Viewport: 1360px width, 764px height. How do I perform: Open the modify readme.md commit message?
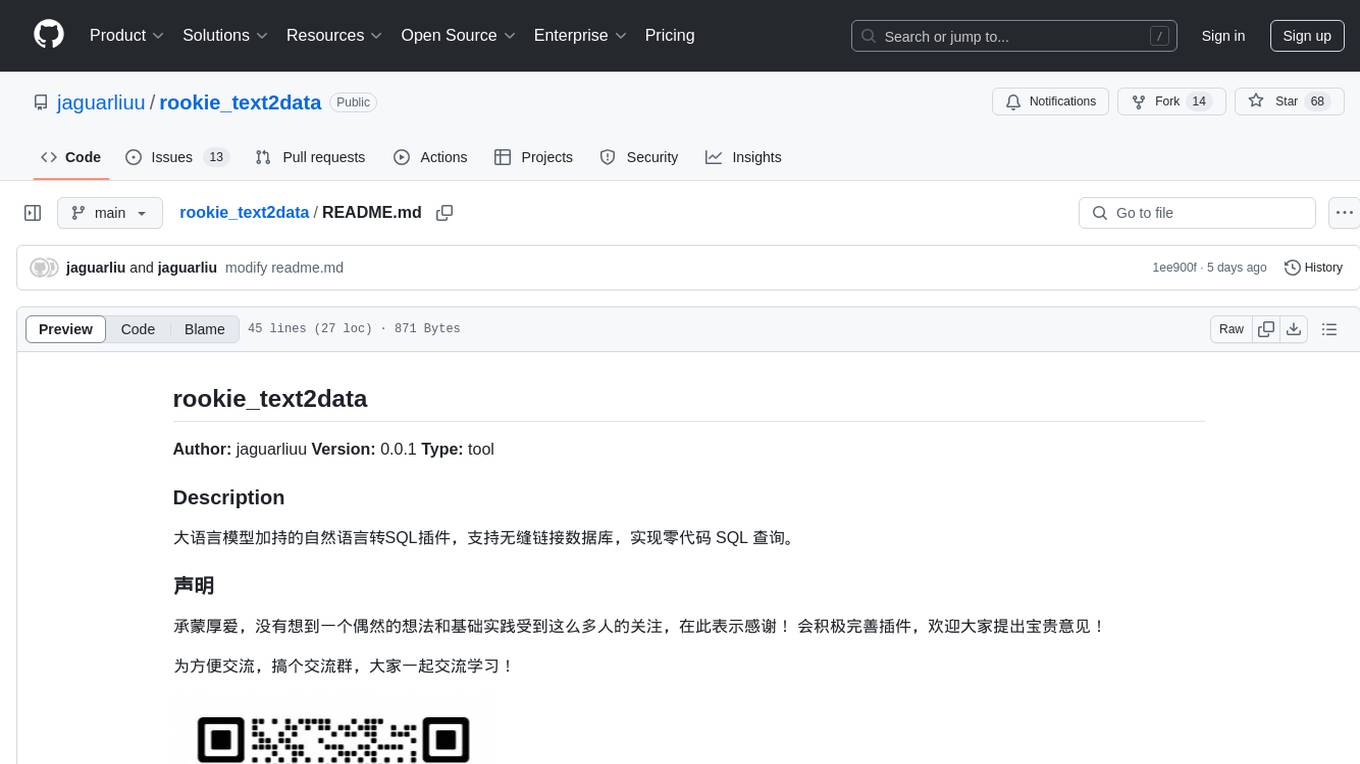pos(284,268)
